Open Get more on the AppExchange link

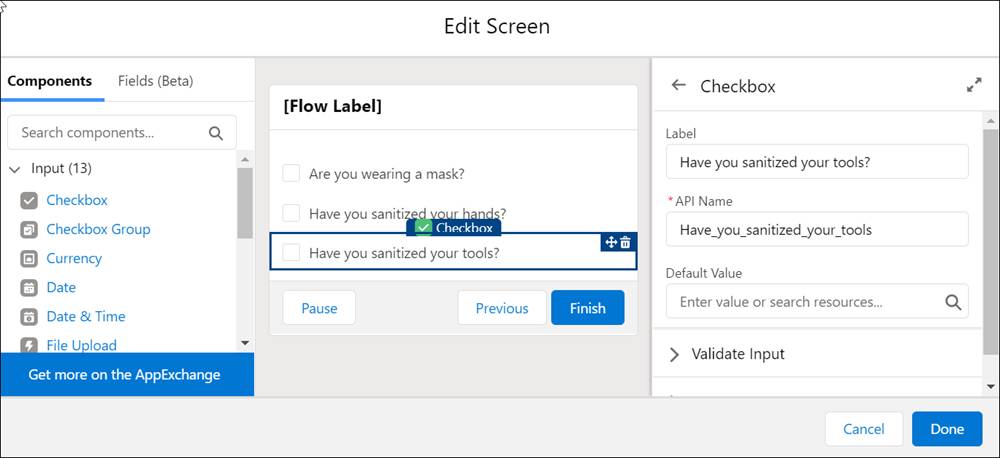point(124,375)
